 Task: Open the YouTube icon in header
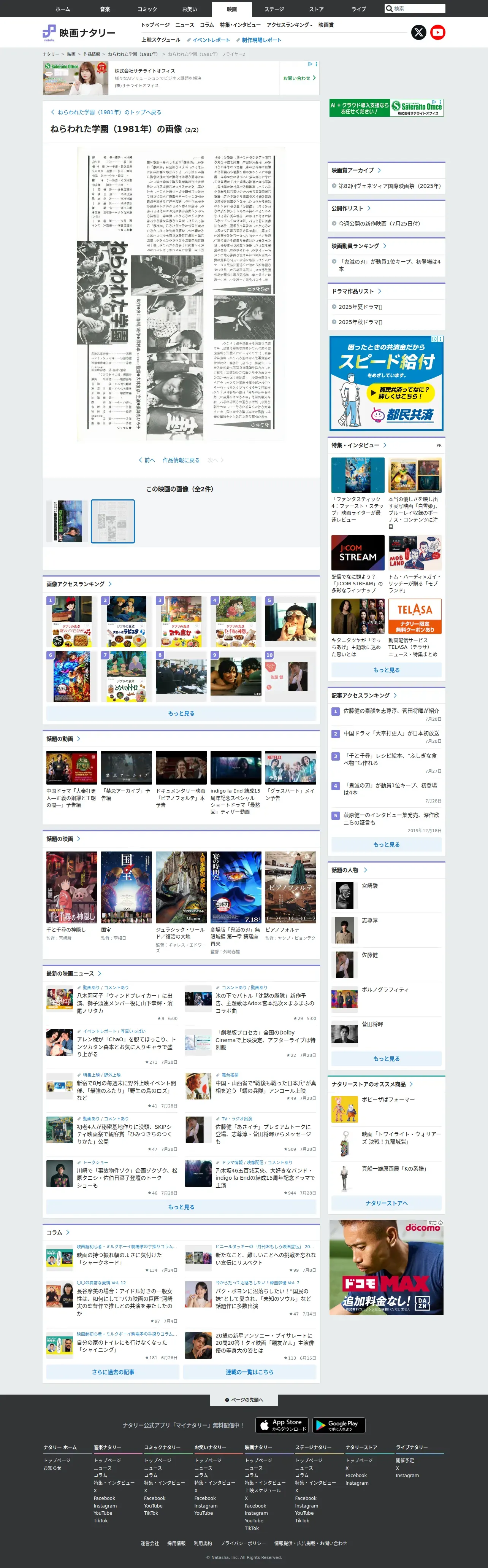[437, 32]
